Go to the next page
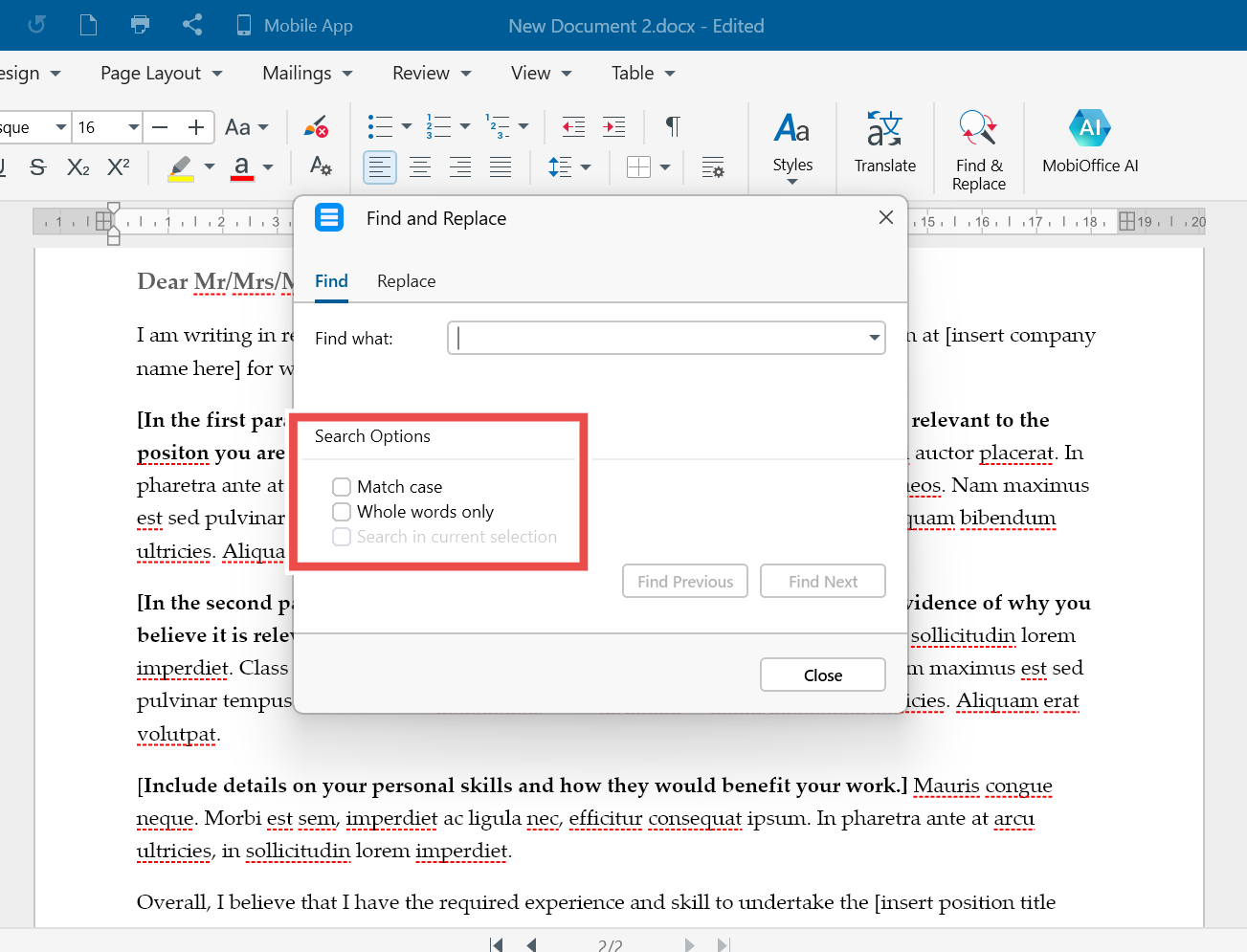The image size is (1247, 952). tap(689, 944)
